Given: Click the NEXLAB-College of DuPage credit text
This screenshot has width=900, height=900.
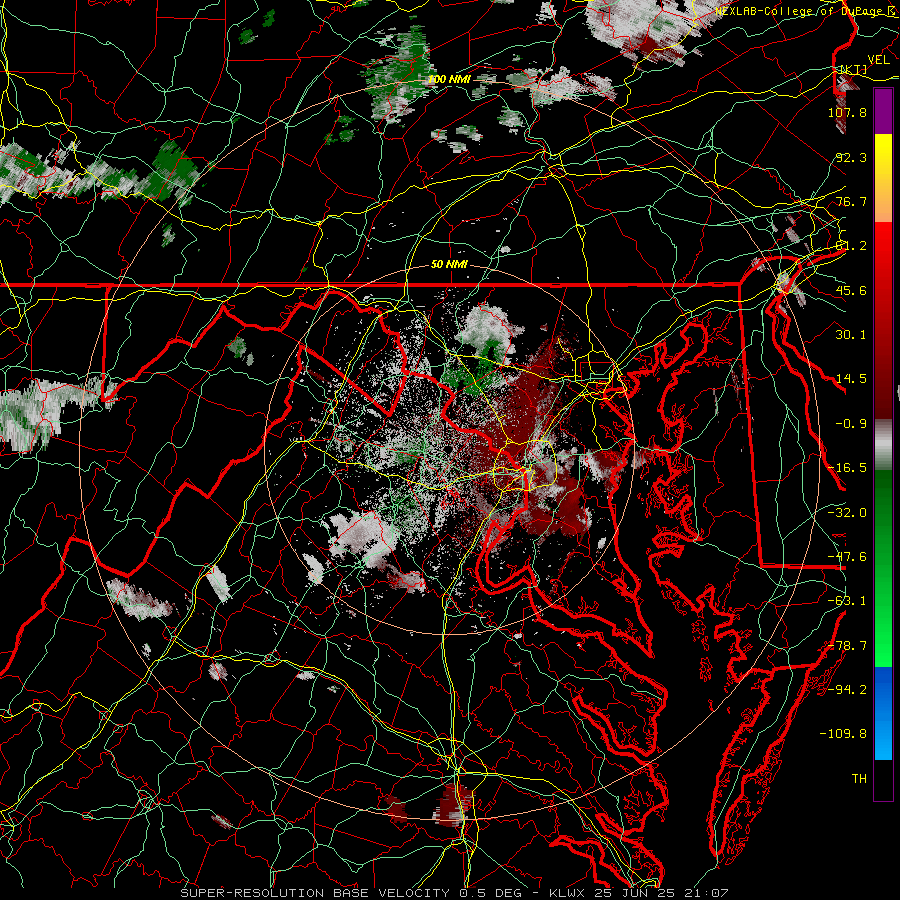Looking at the screenshot, I should pos(806,11).
